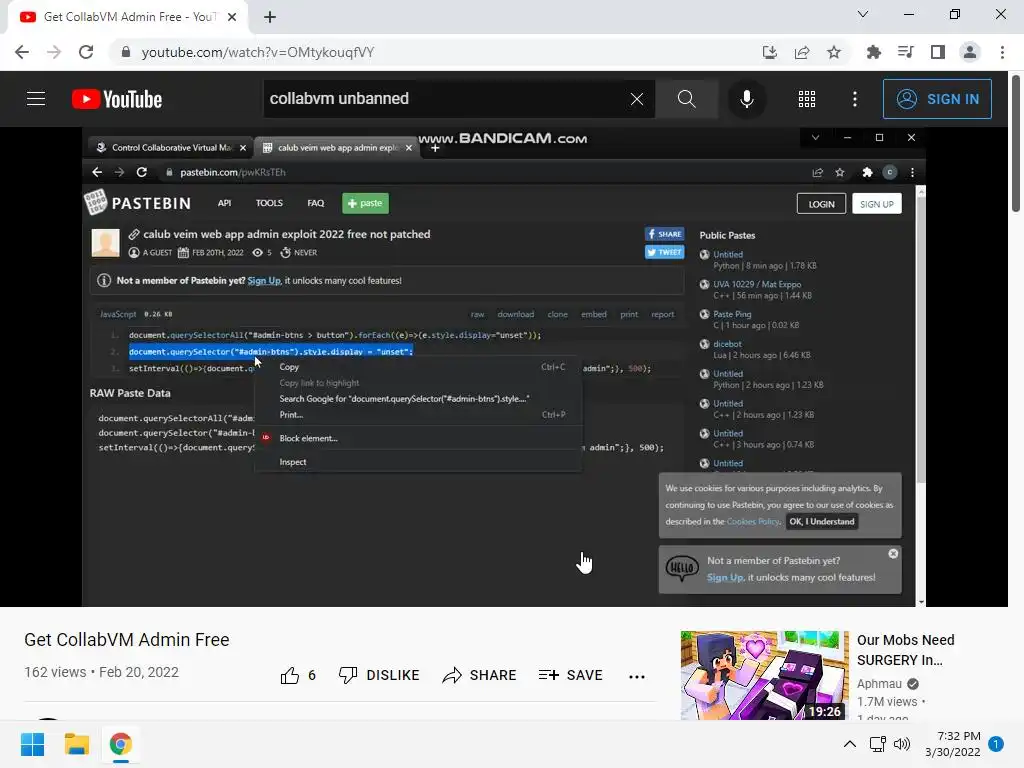Clear the YouTube search box text

pos(637,99)
